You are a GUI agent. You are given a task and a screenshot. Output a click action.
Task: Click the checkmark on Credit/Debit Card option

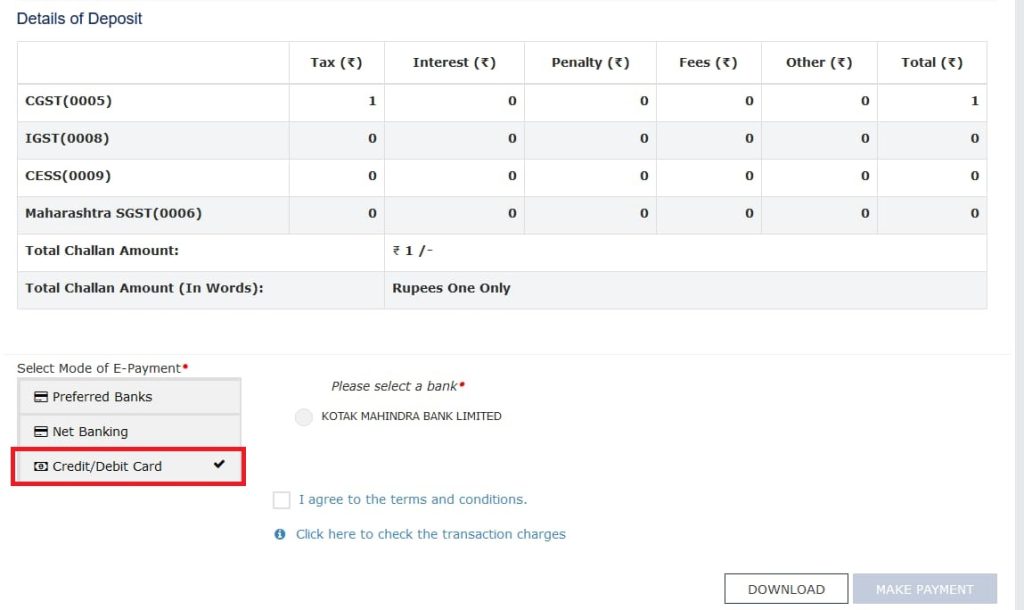tap(220, 465)
